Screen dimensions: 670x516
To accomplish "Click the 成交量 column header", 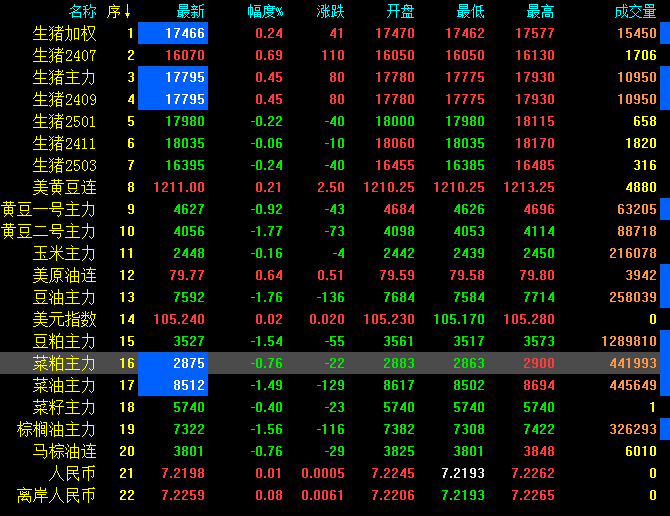I will point(635,11).
